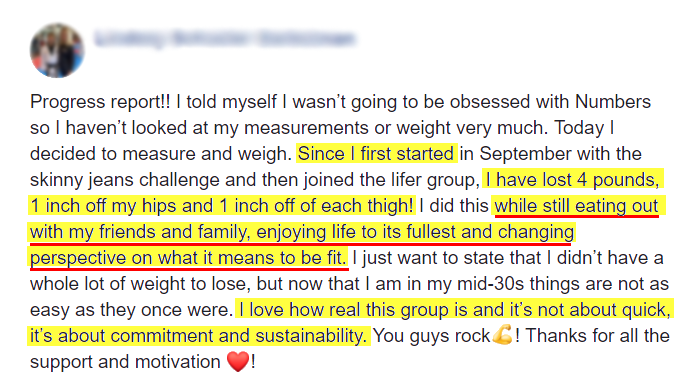Click the red heart emoji
This screenshot has width=698, height=388.
point(238,361)
